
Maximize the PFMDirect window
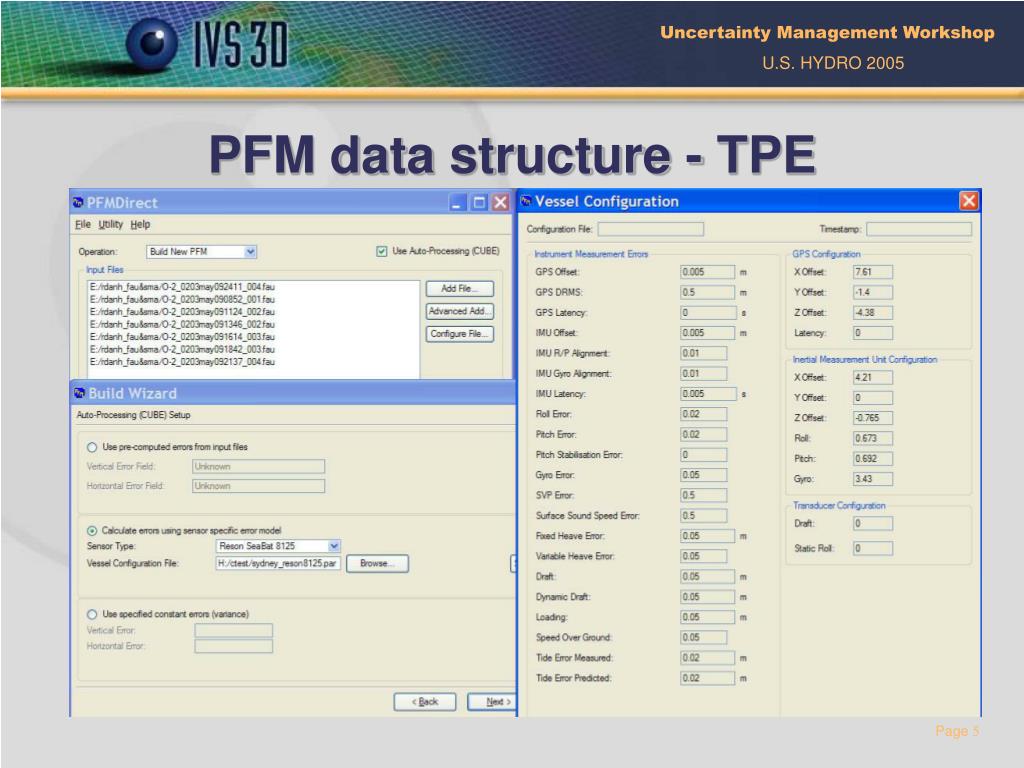479,202
